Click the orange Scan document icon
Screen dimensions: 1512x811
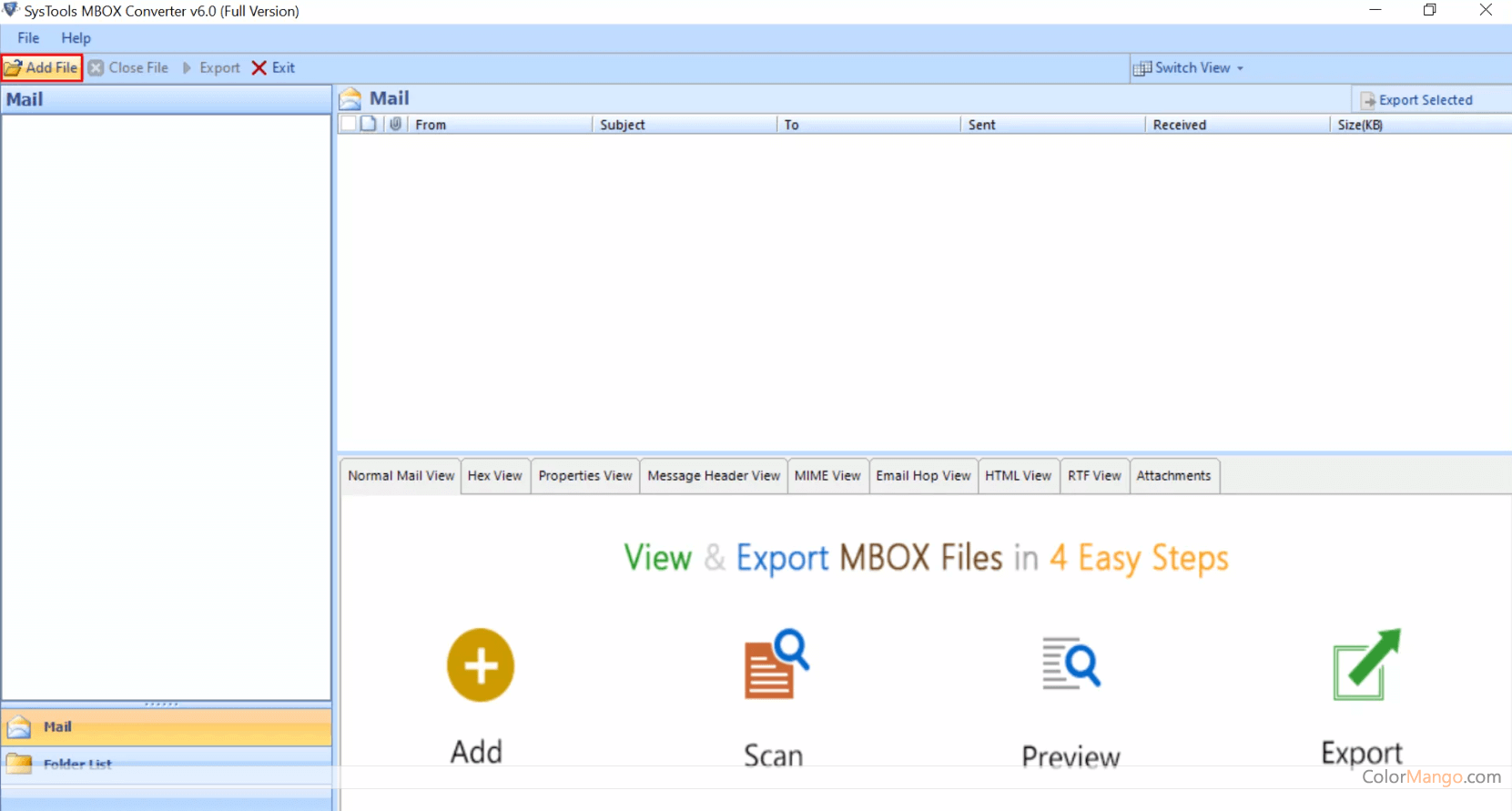[x=776, y=664]
